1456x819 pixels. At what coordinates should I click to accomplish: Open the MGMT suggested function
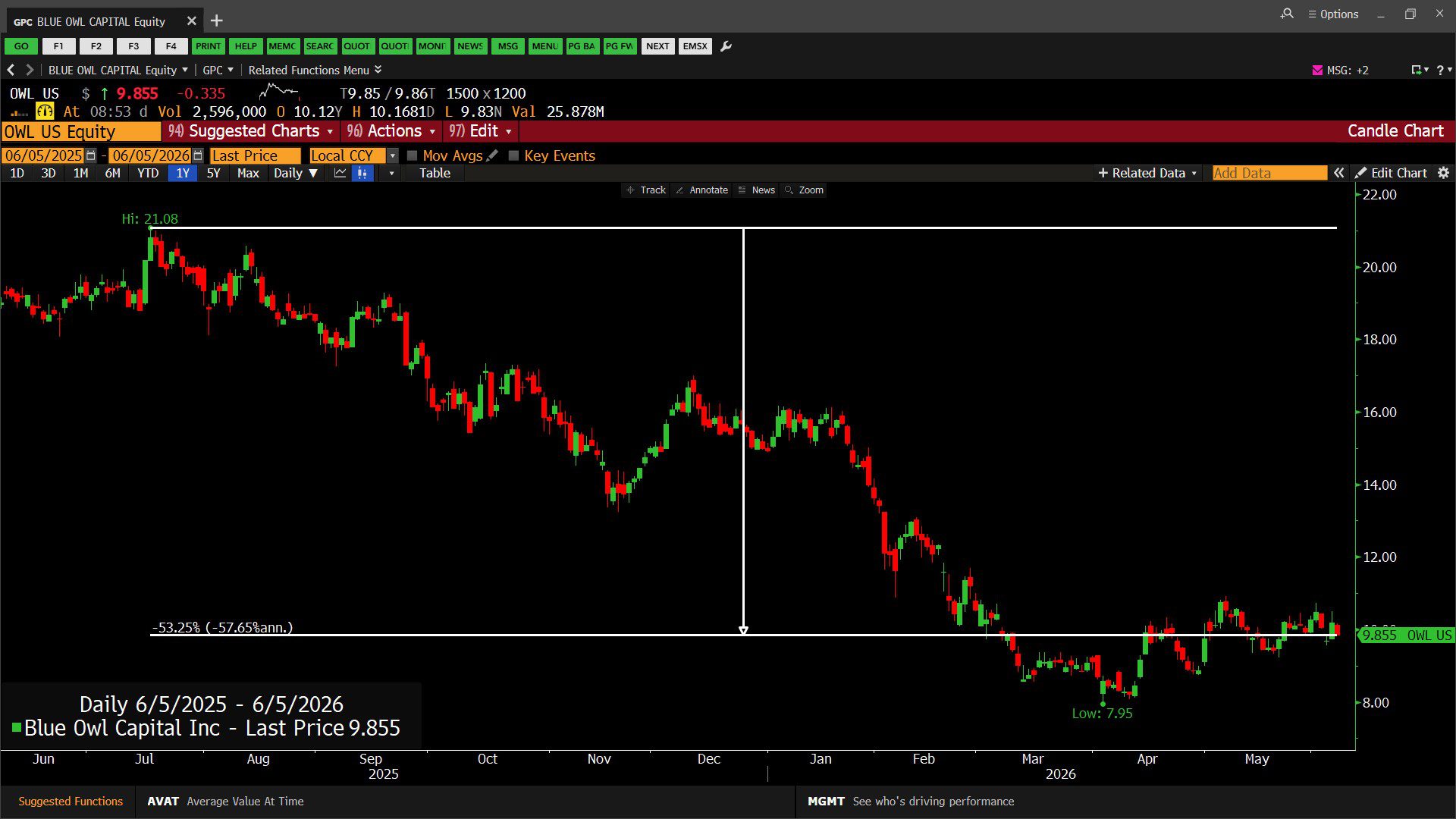tap(911, 802)
